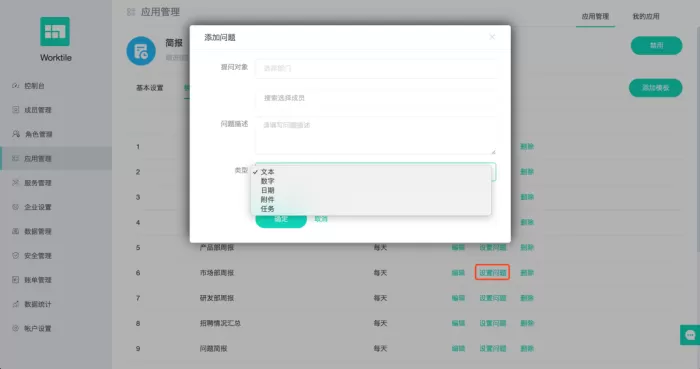Click 设置问题 for 招聘情况汇总
Viewport: 700px width, 369px height.
(493, 323)
